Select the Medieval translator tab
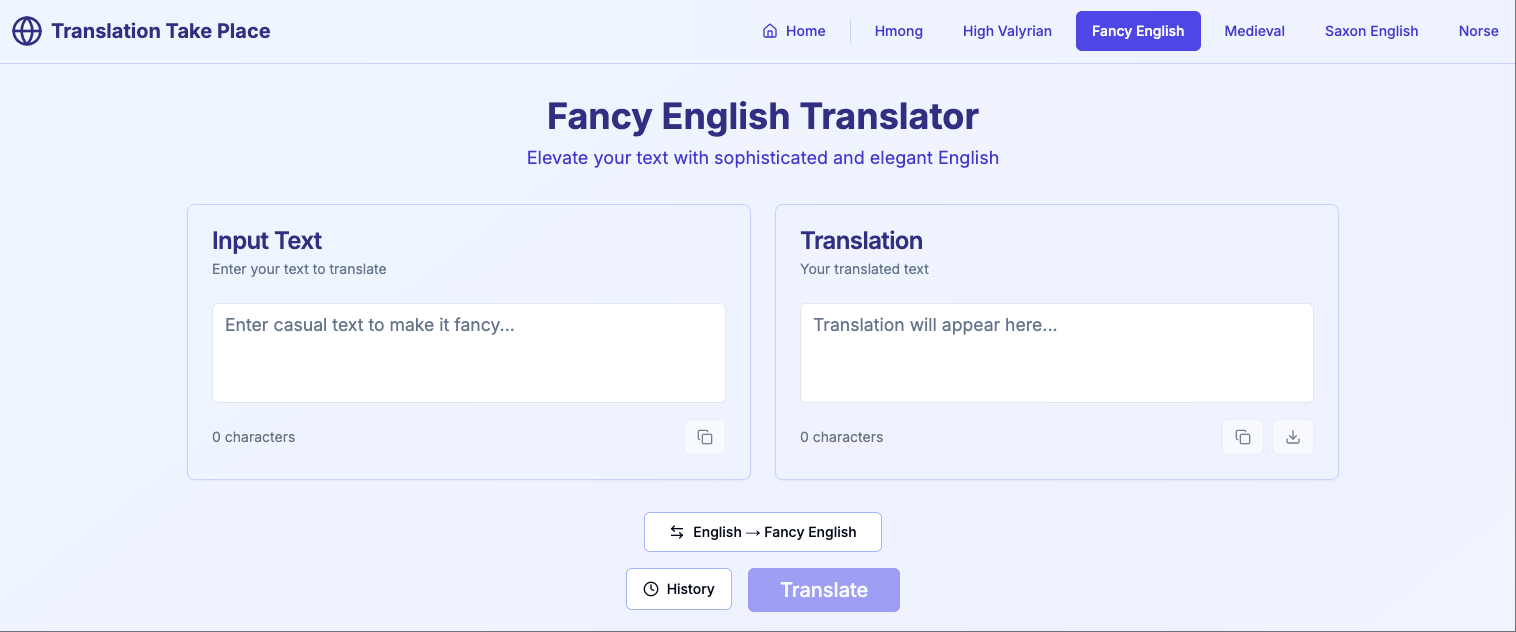 coord(1253,31)
